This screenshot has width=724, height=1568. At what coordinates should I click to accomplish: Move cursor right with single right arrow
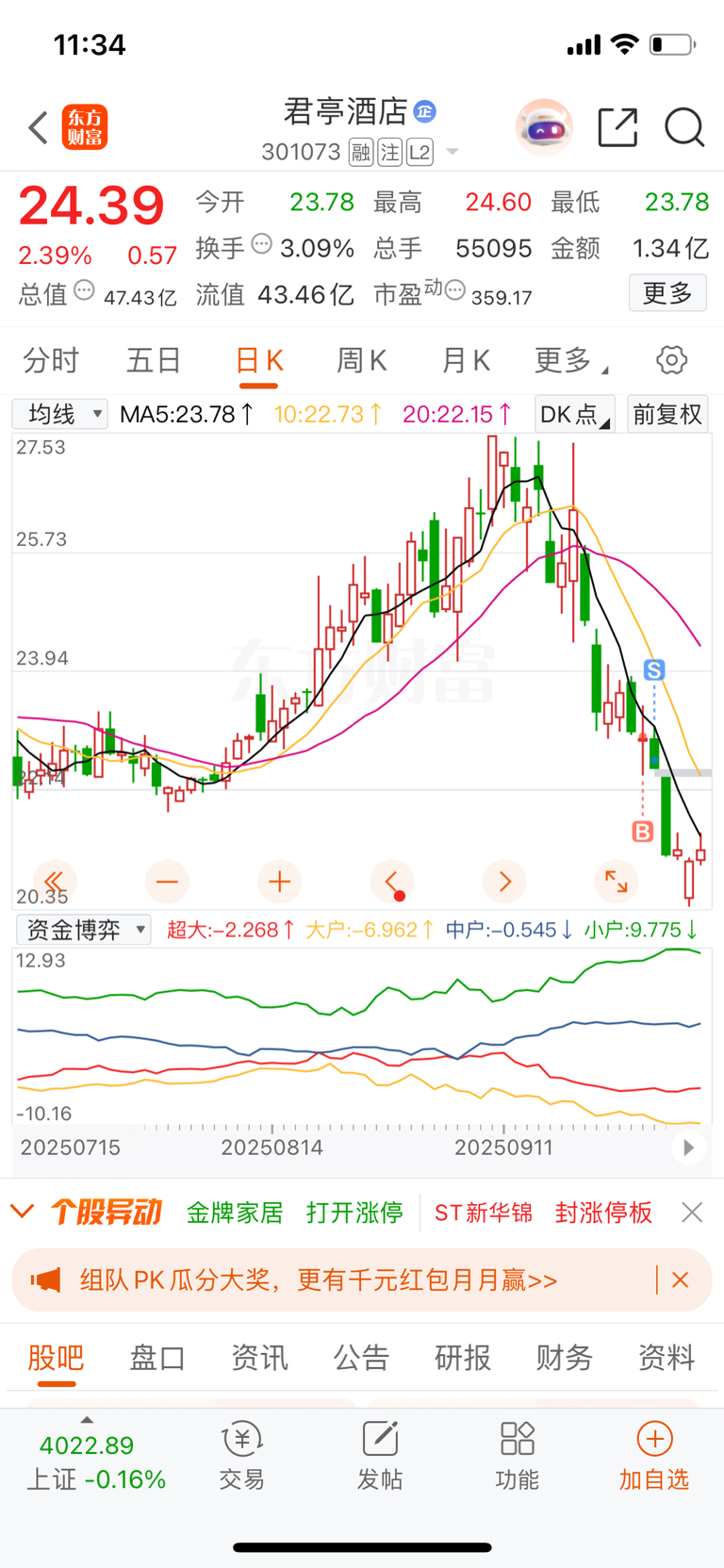pyautogui.click(x=504, y=882)
